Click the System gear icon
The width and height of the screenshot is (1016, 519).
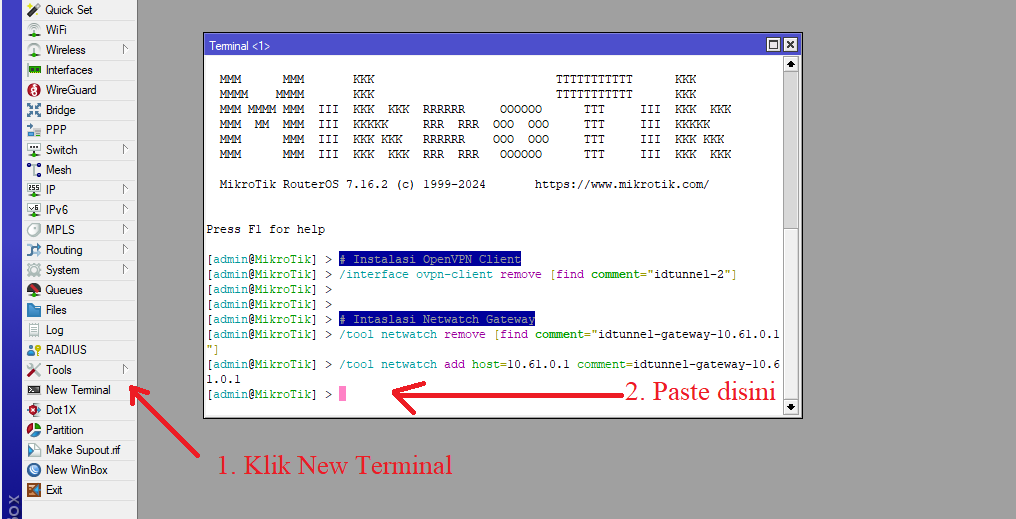pyautogui.click(x=34, y=270)
